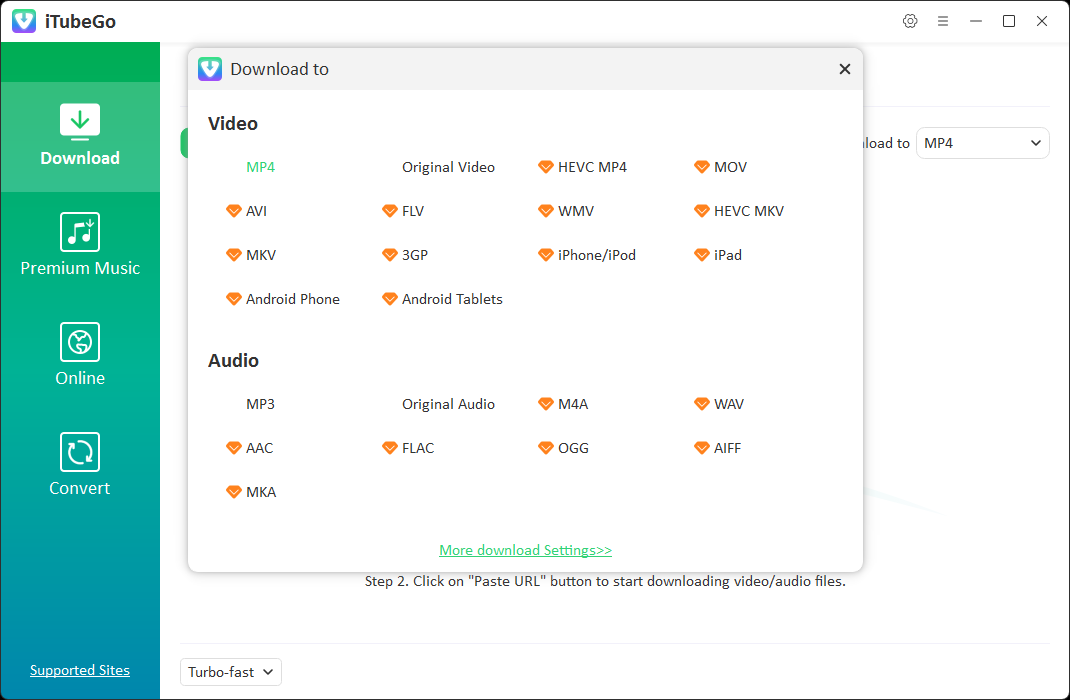The height and width of the screenshot is (700, 1070).
Task: Open the Online browser globe icon
Action: [x=80, y=342]
